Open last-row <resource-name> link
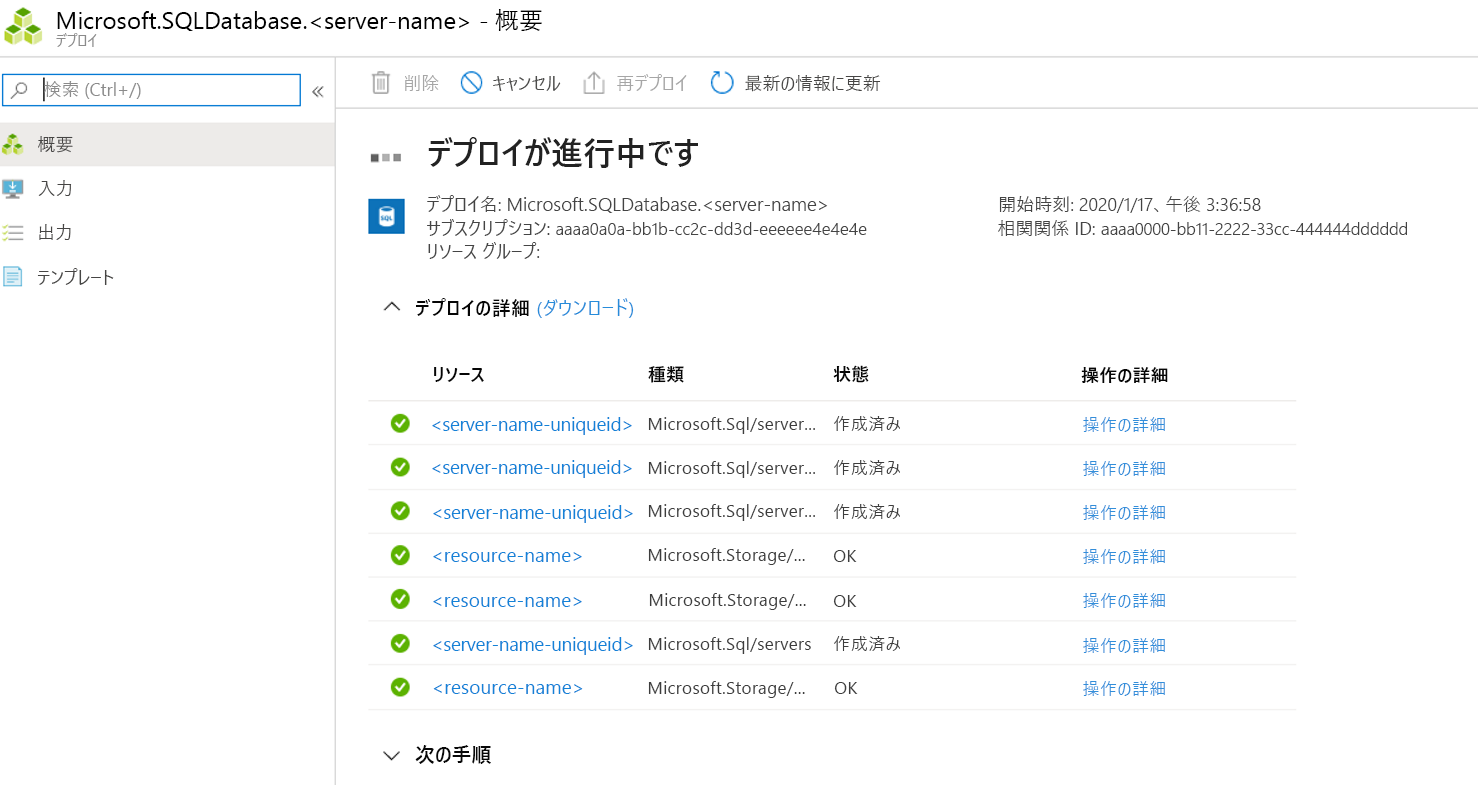Screen dimensions: 1478x785 click(x=507, y=688)
